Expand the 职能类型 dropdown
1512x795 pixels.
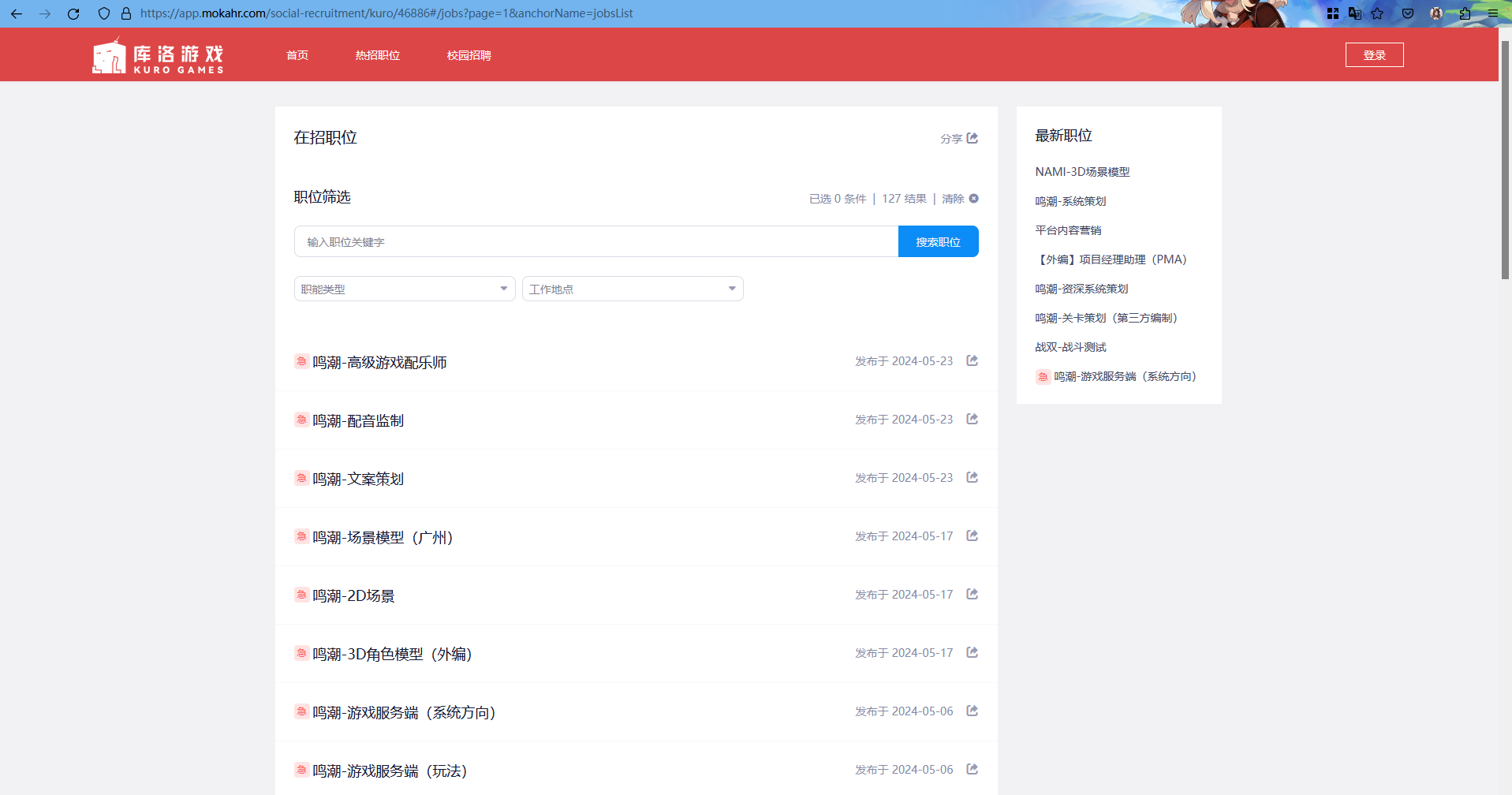pos(405,289)
